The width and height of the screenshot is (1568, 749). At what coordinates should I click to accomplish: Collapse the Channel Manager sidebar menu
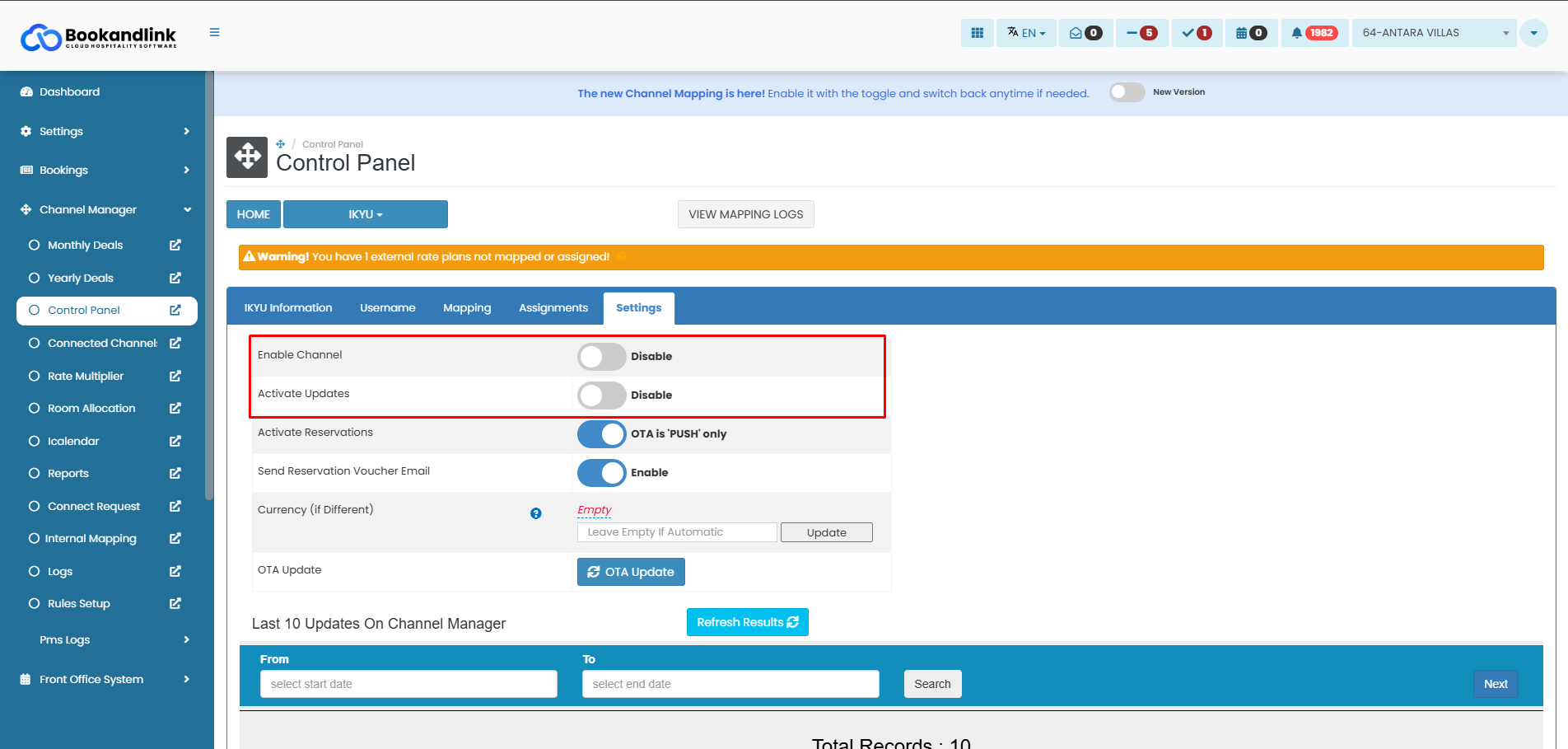pos(105,209)
